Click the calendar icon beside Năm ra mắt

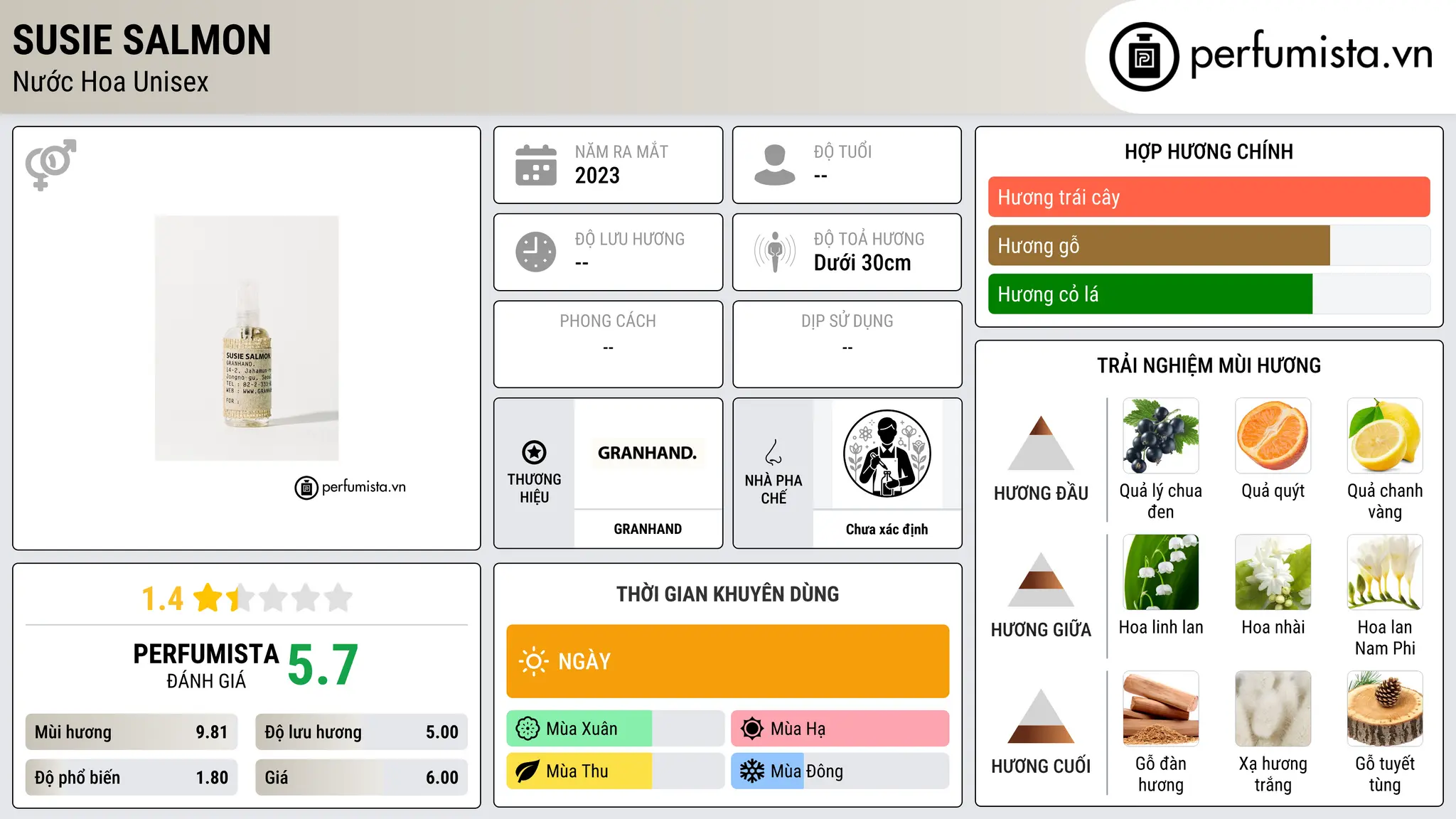point(536,165)
